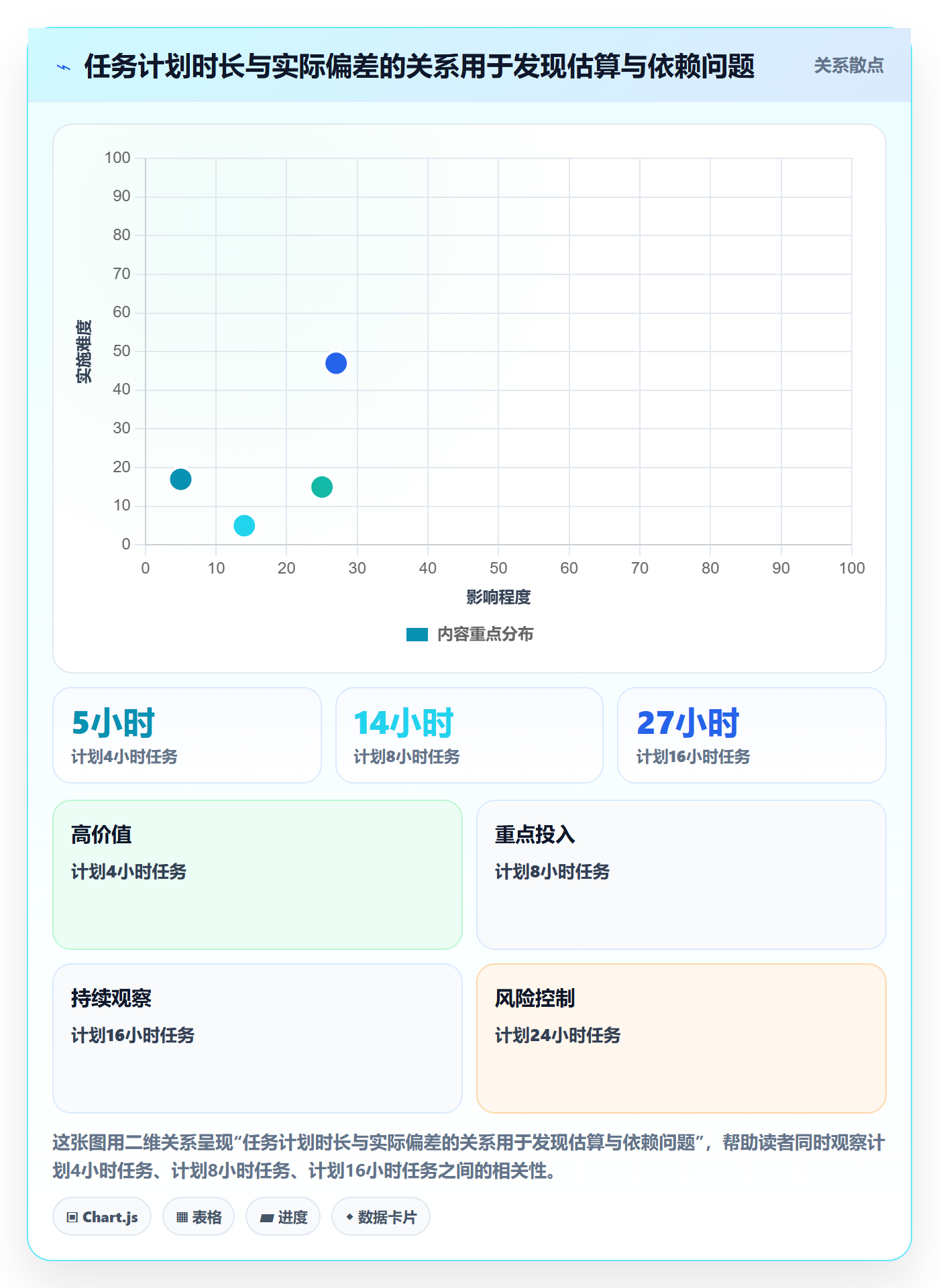Screen dimensions: 939x1288
Task: Toggle the 内容重点分布 legend color box
Action: 417,635
